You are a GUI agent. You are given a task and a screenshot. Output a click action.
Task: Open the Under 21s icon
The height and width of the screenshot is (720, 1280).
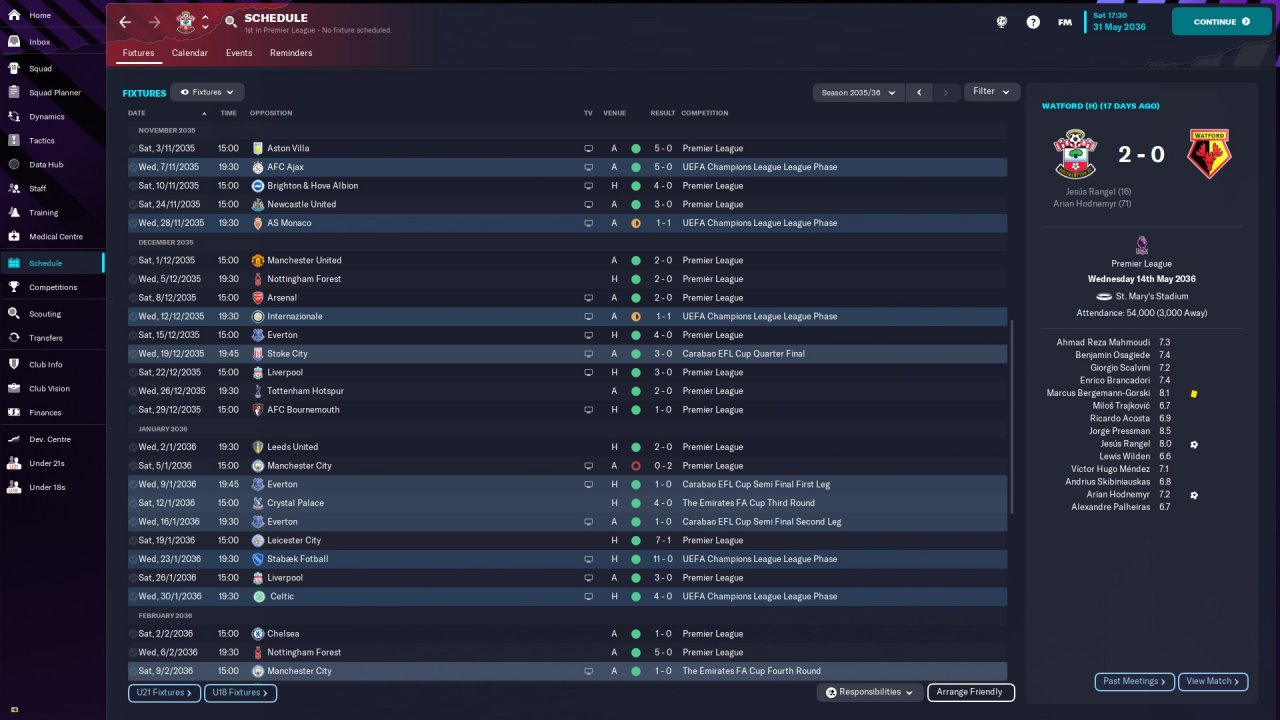pyautogui.click(x=14, y=463)
